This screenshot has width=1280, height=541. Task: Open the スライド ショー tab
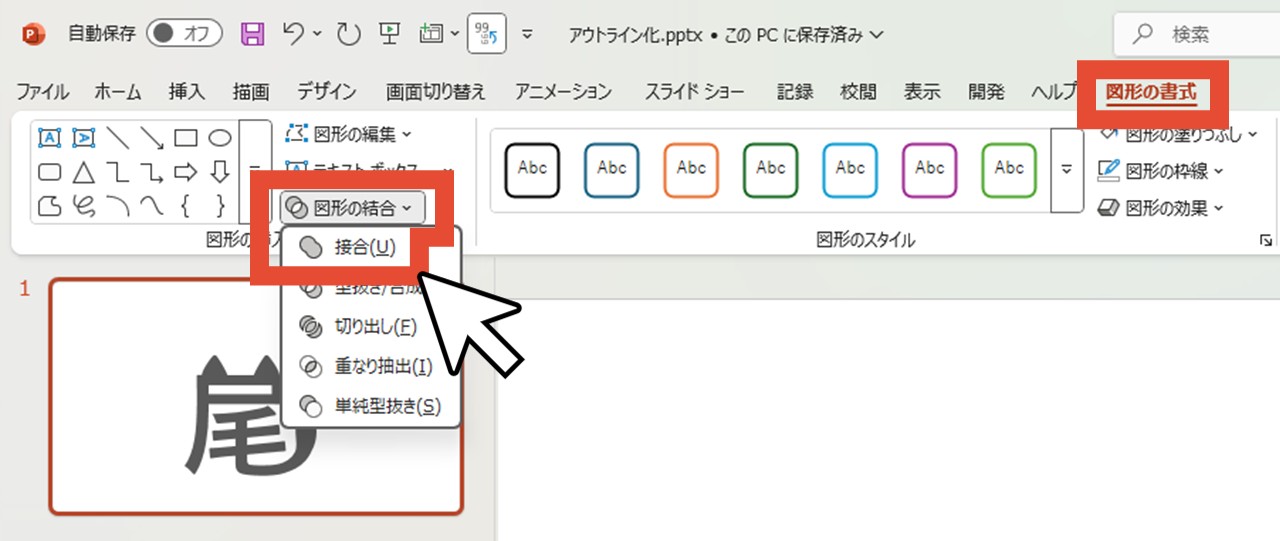click(x=694, y=92)
